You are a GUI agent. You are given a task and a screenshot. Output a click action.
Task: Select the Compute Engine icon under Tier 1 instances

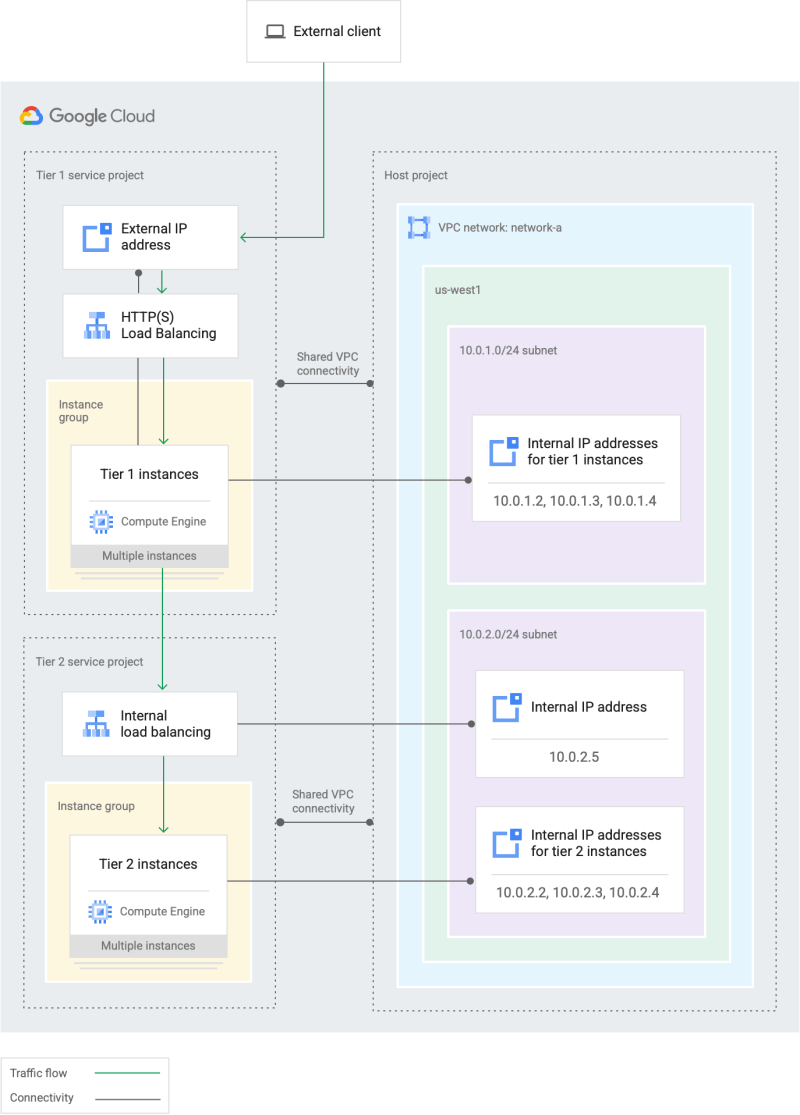pos(100,521)
